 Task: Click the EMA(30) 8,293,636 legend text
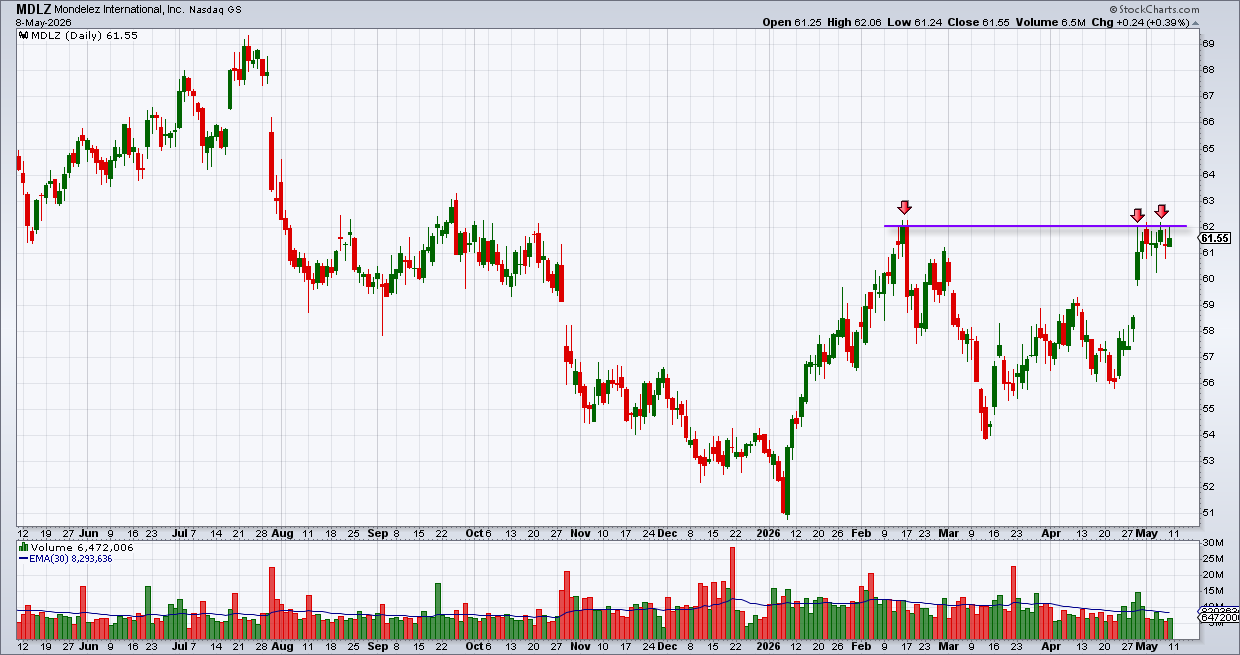coord(71,560)
